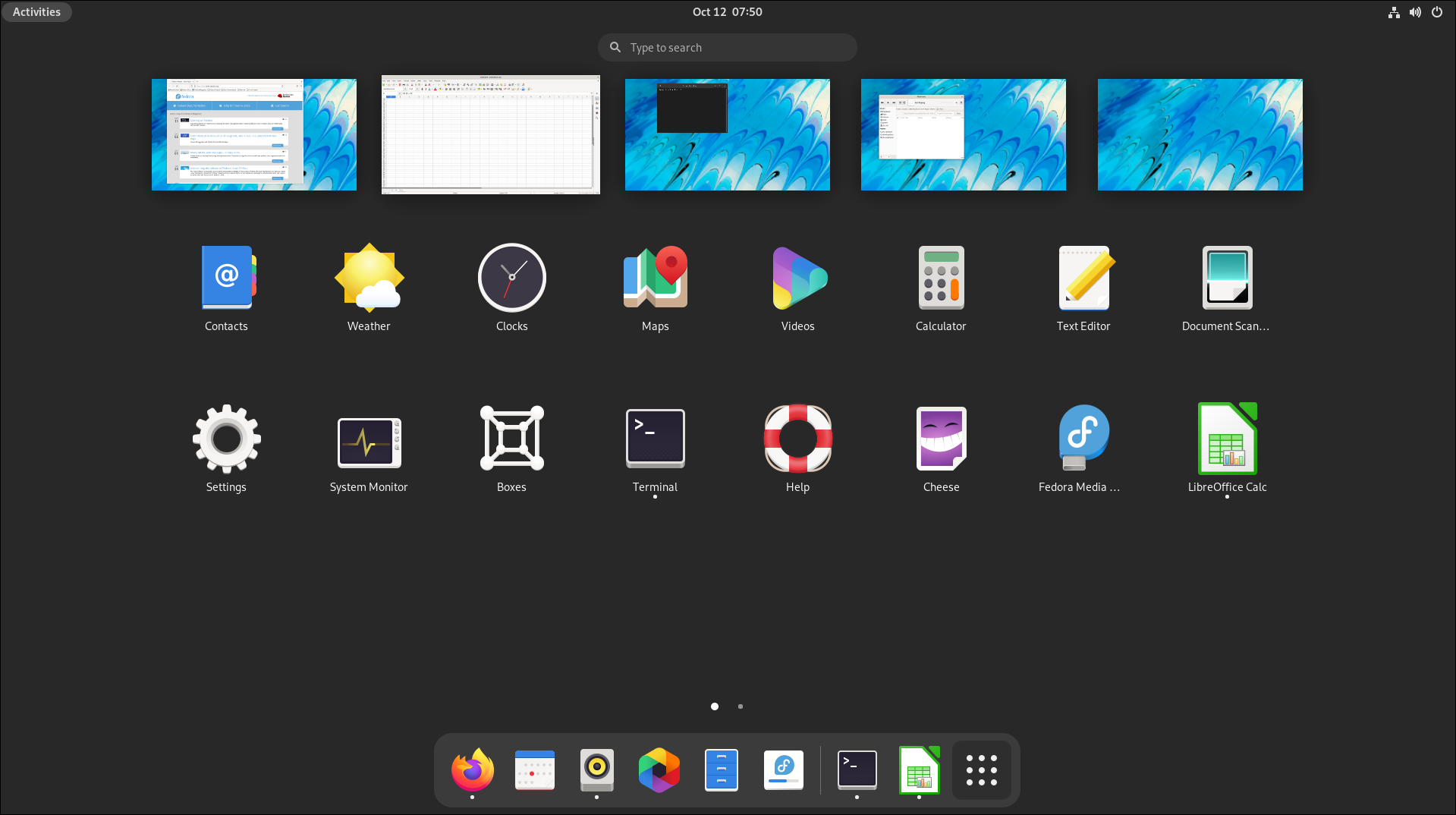Open Files manager from the dash
Viewport: 1456px width, 815px height.
(721, 770)
